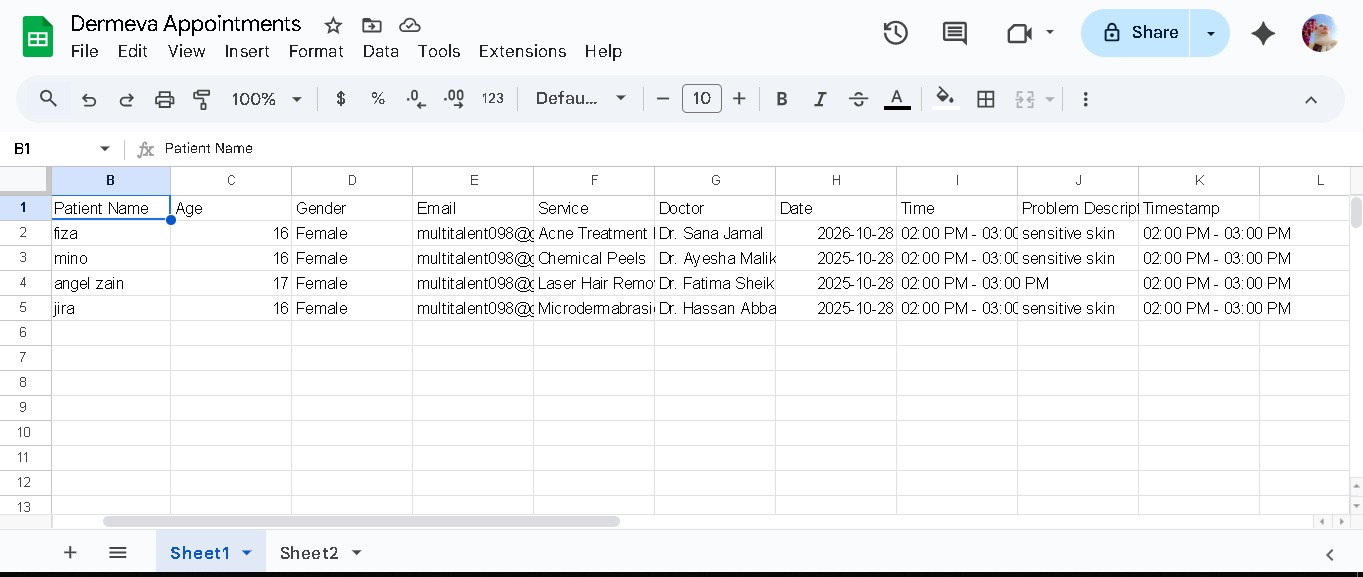Click the undo arrow icon
This screenshot has width=1363, height=577.
pos(89,99)
